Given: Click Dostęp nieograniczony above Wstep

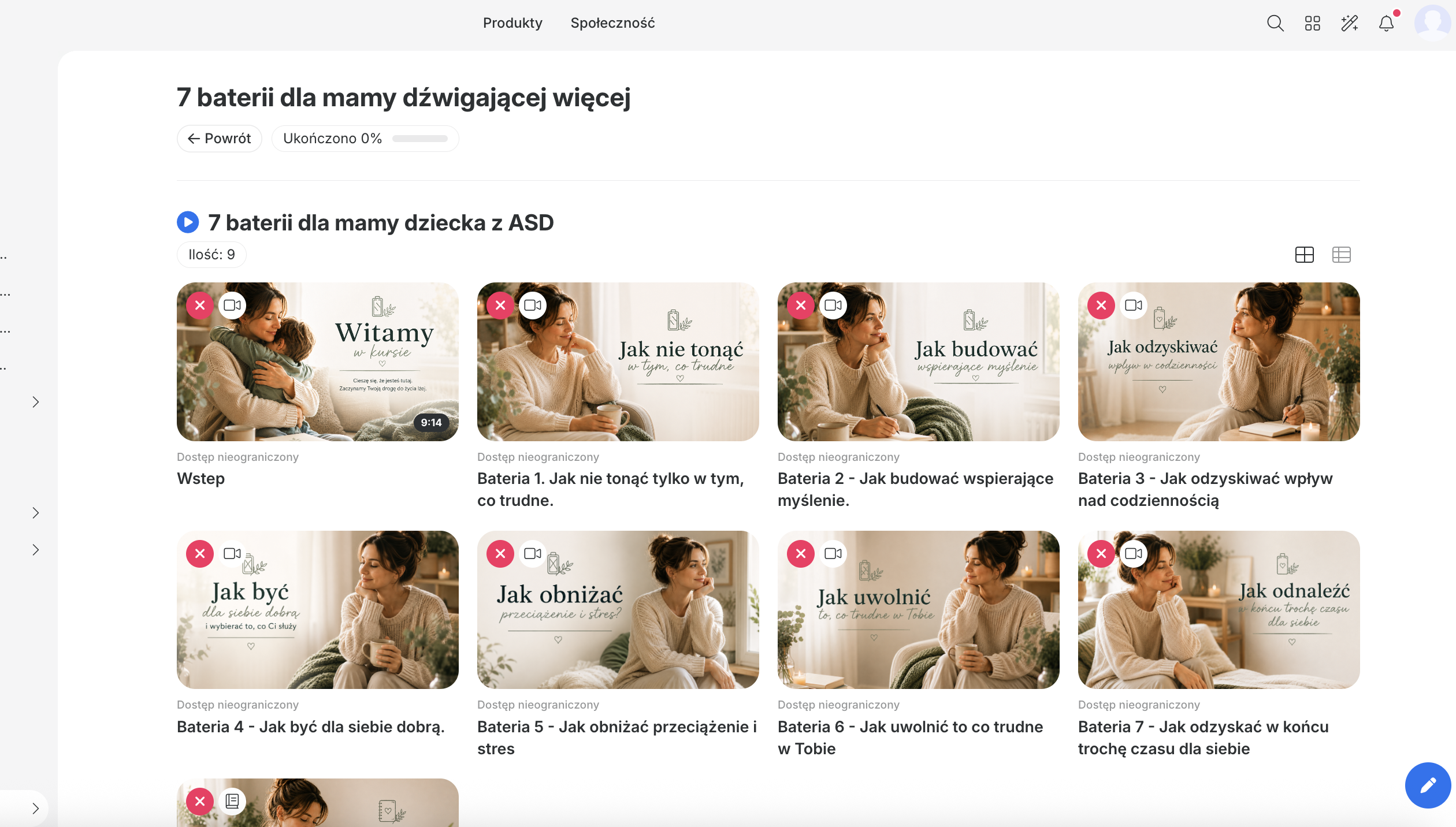Looking at the screenshot, I should tap(237, 457).
